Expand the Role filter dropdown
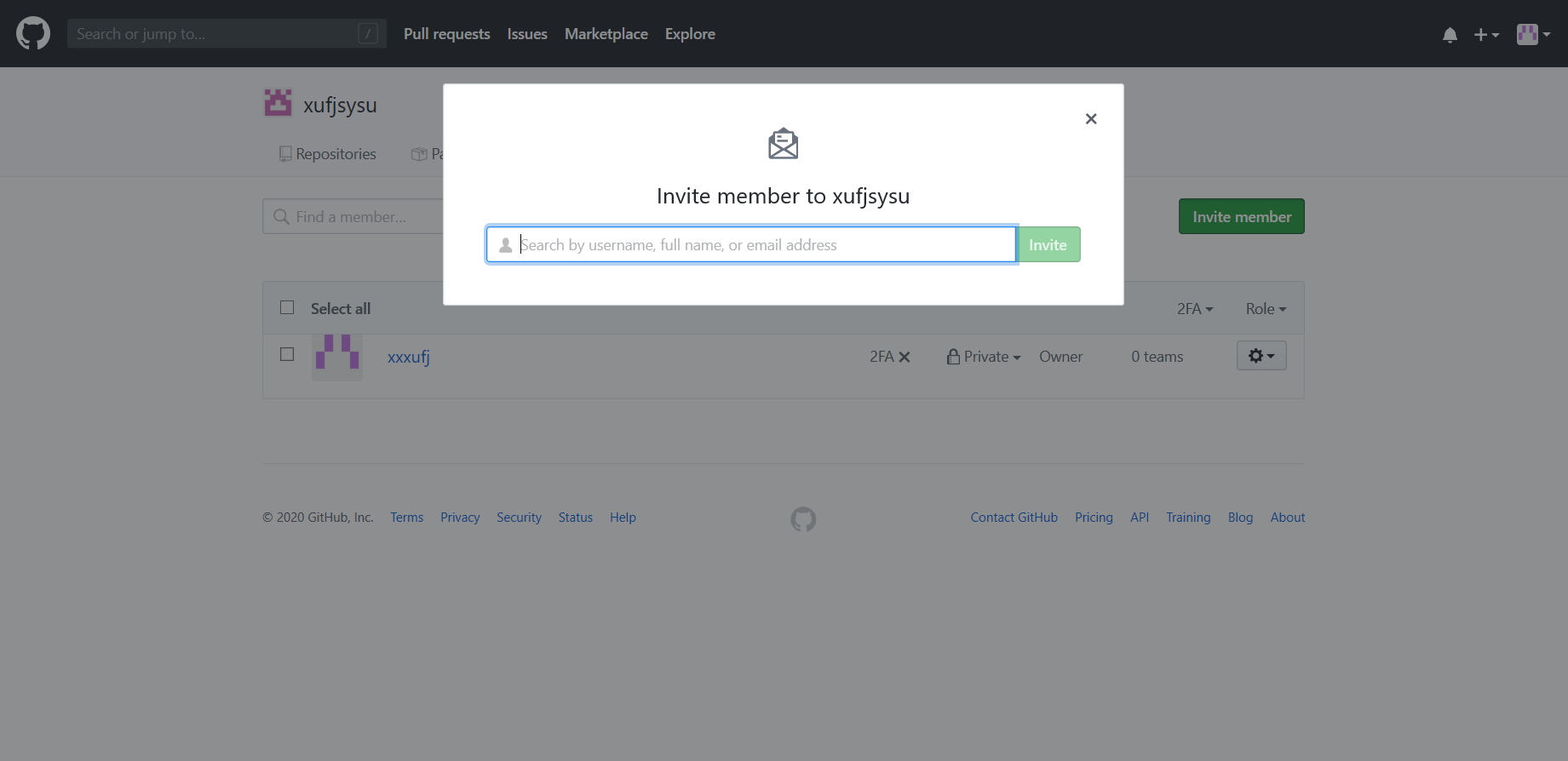Screen dimensions: 1568x761 click(1266, 309)
